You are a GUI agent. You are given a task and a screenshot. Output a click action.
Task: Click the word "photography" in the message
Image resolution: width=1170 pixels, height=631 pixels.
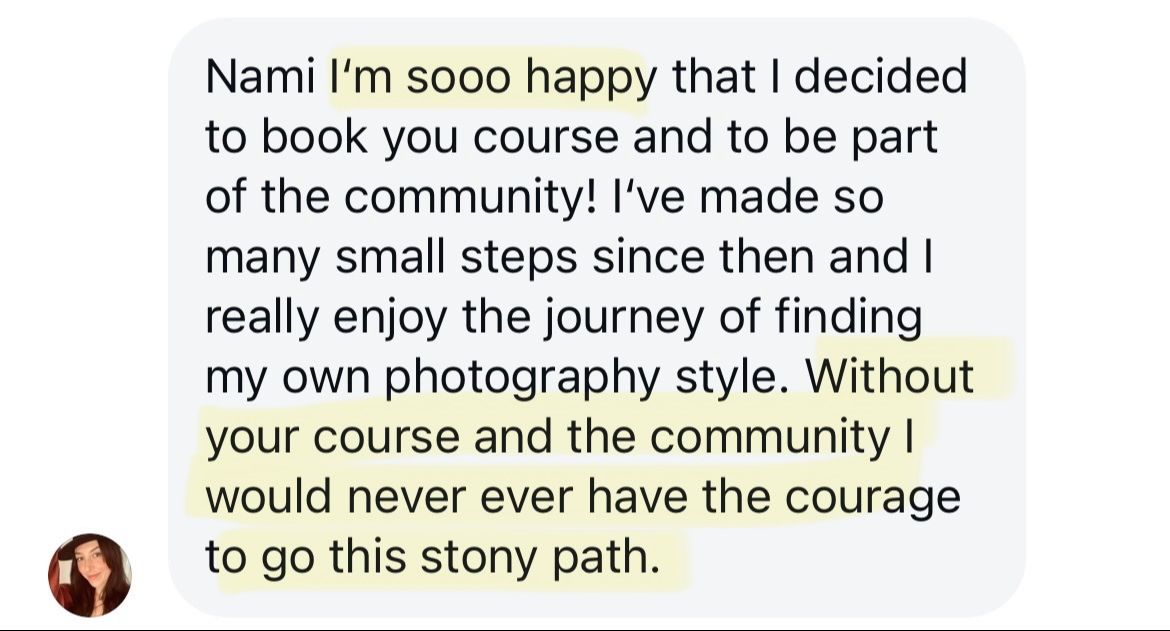tap(523, 376)
